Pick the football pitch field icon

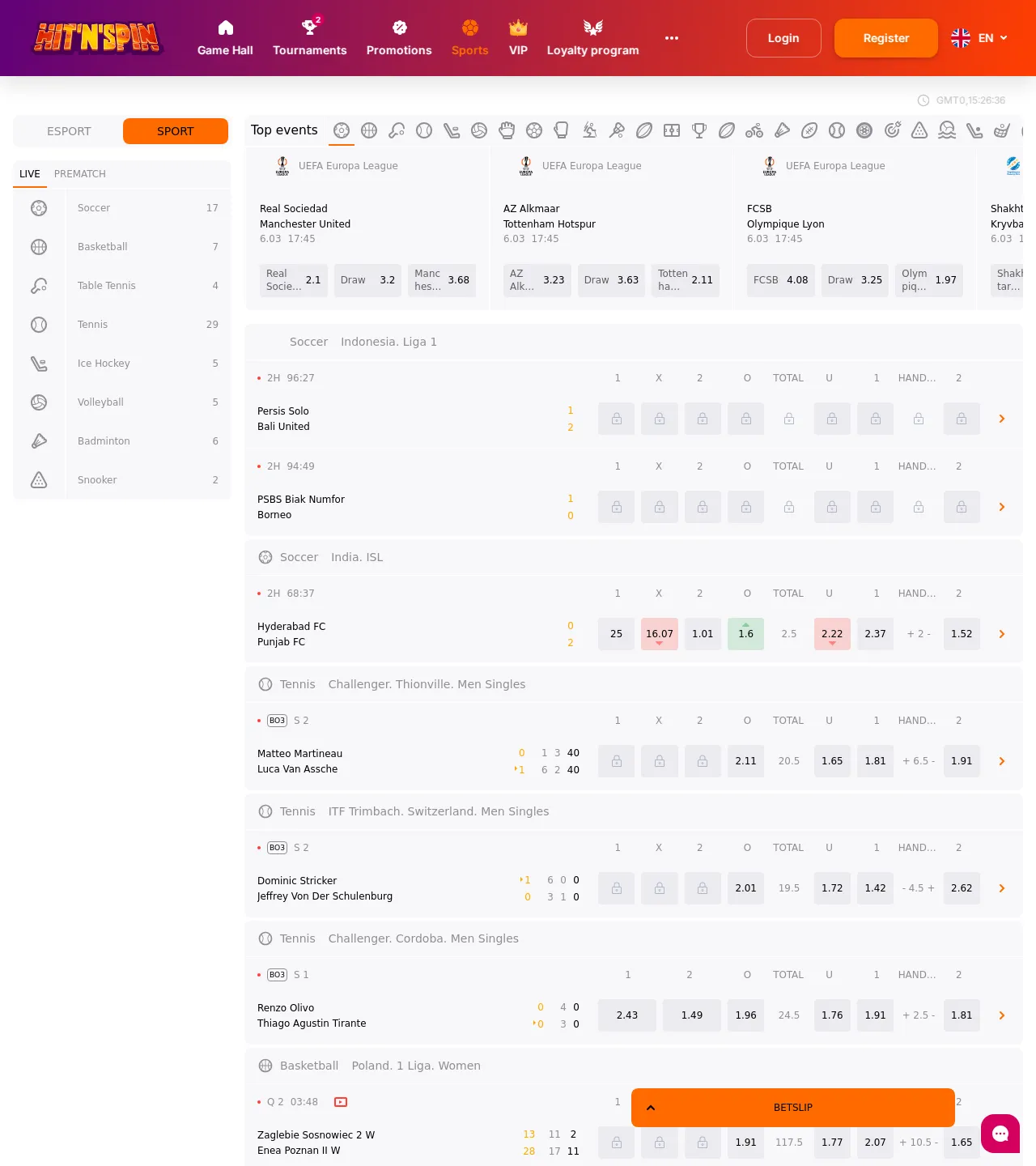pos(672,130)
